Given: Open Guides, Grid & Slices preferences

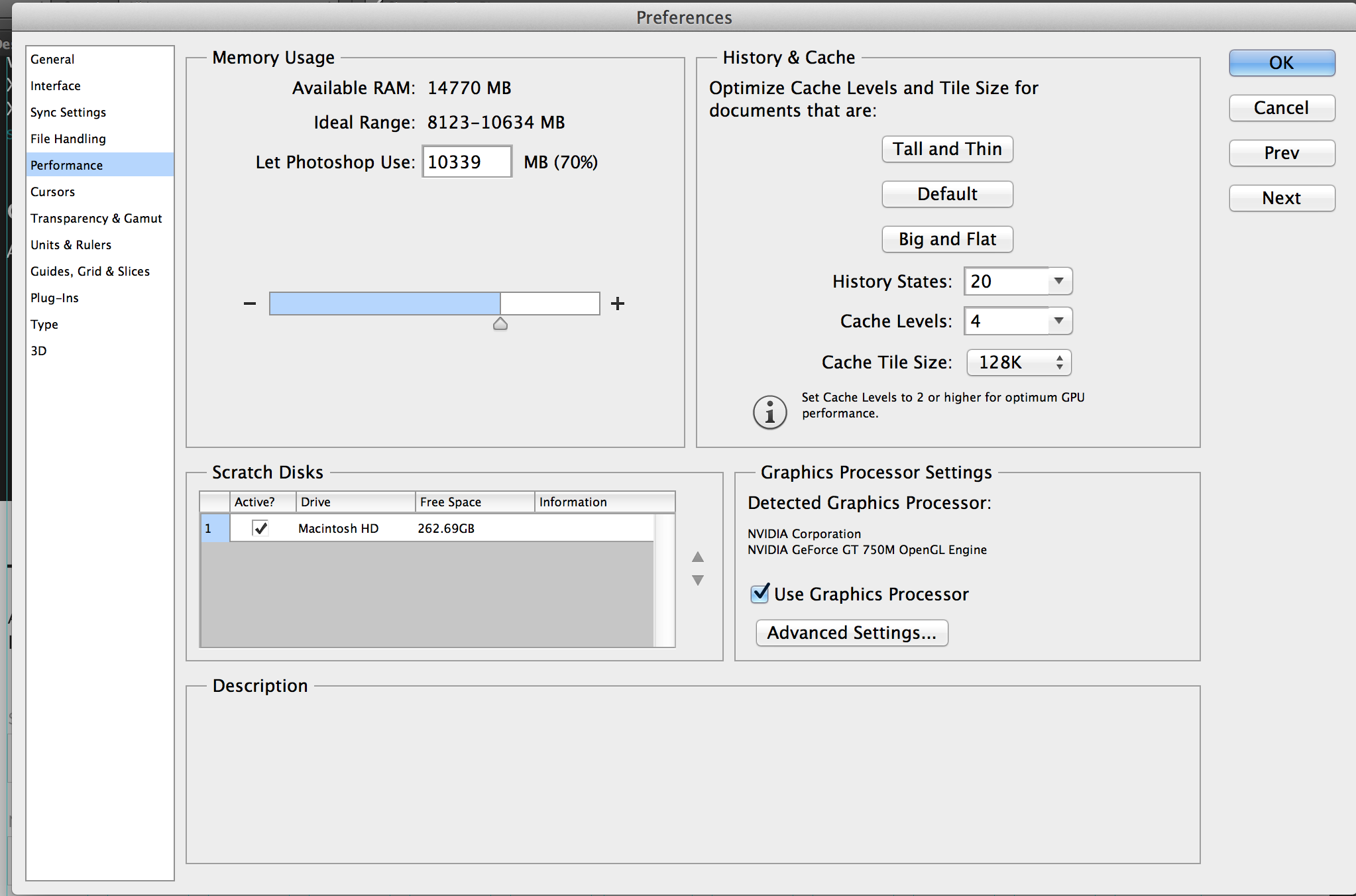Looking at the screenshot, I should coord(99,271).
